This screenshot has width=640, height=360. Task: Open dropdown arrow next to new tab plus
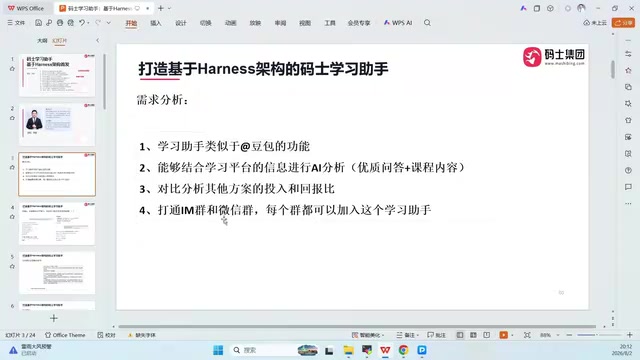click(169, 8)
